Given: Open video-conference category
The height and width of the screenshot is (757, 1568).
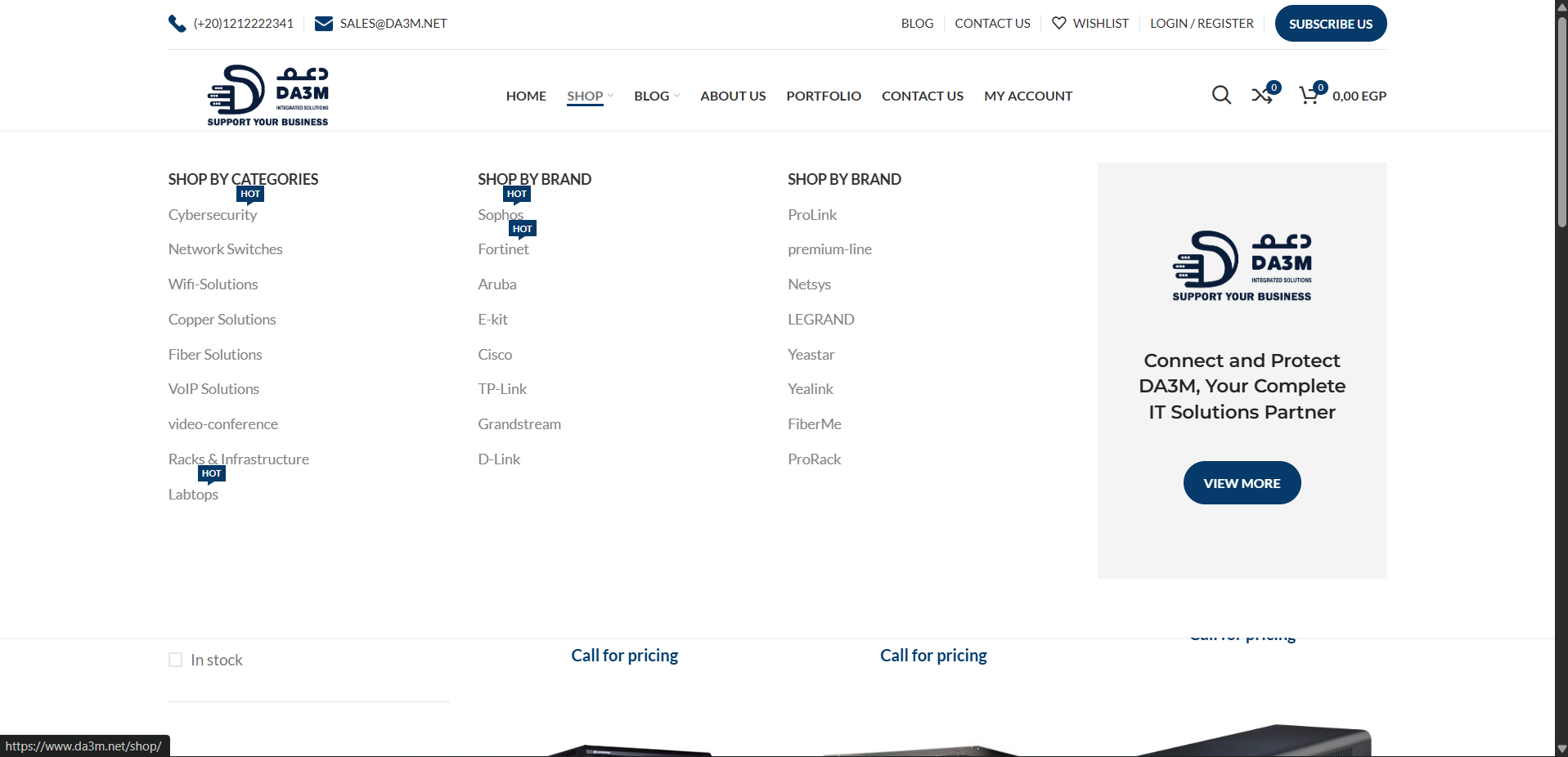Looking at the screenshot, I should click(x=223, y=424).
